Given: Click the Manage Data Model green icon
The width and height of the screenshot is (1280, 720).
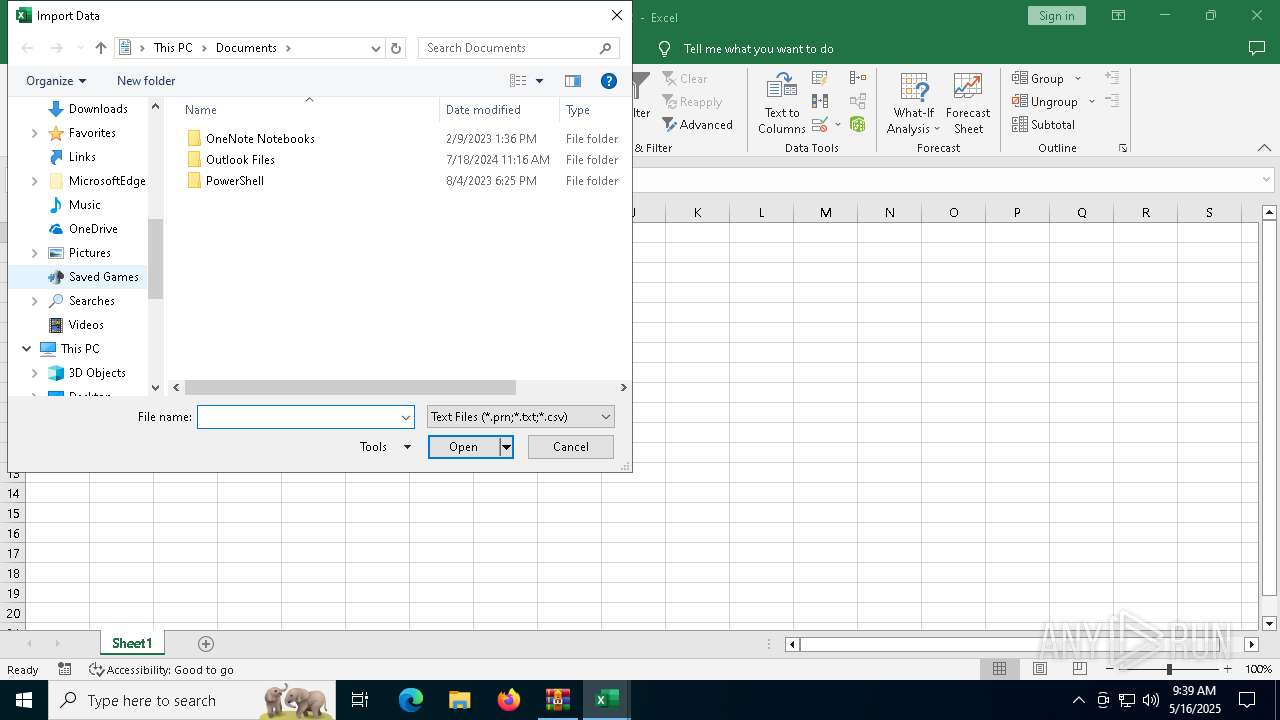Looking at the screenshot, I should pos(858,125).
